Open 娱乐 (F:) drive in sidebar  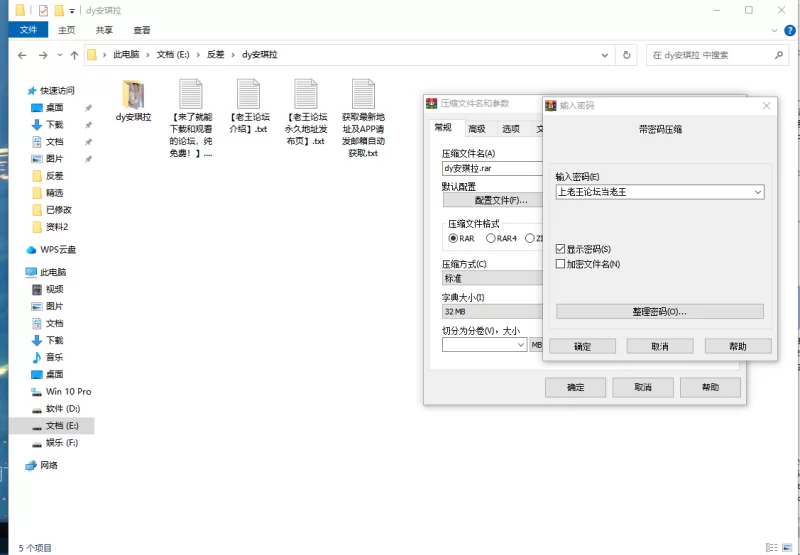click(55, 443)
